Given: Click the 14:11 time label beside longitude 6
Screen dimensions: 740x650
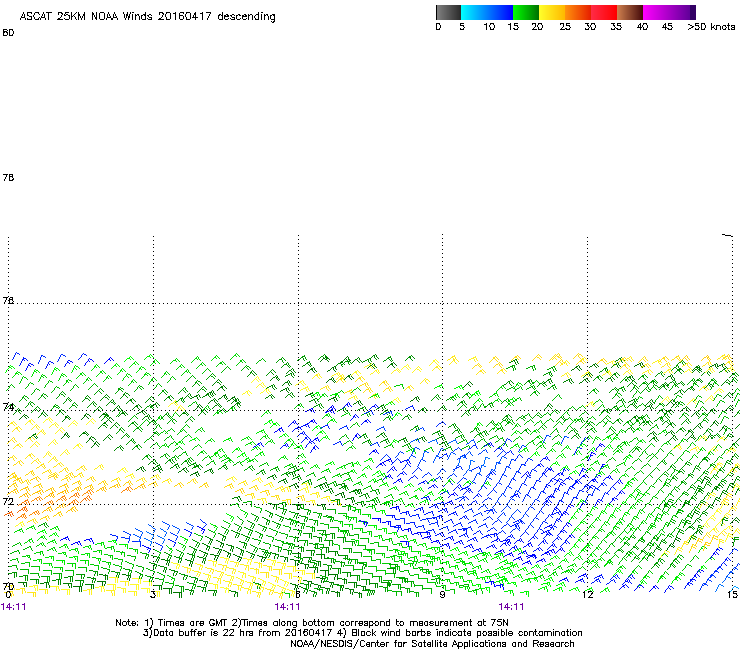Looking at the screenshot, I should (x=287, y=607).
